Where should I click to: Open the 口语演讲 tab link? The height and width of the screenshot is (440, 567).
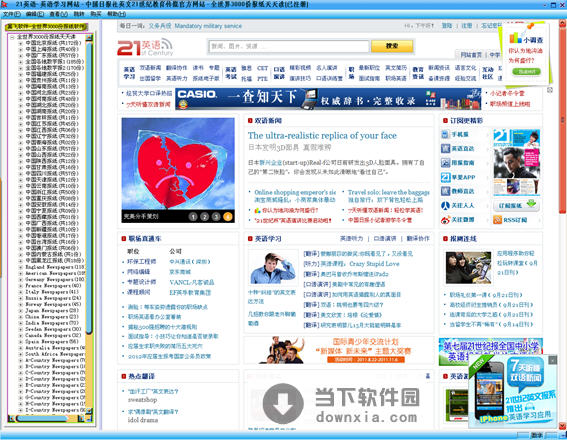pos(385,239)
